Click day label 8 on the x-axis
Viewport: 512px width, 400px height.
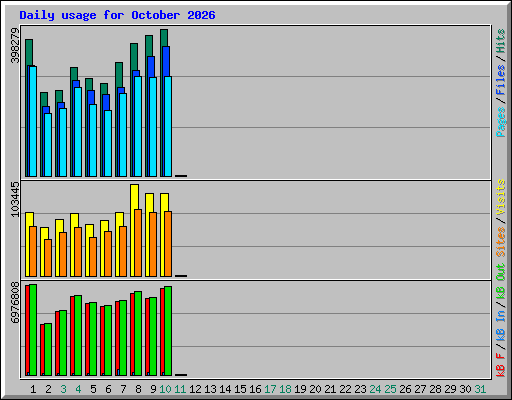(138, 389)
